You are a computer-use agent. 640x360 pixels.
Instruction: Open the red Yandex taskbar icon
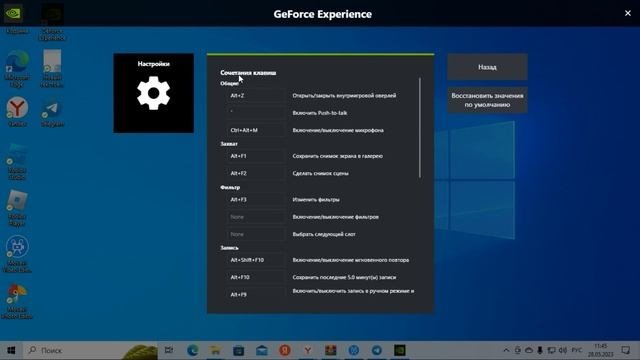(285, 350)
